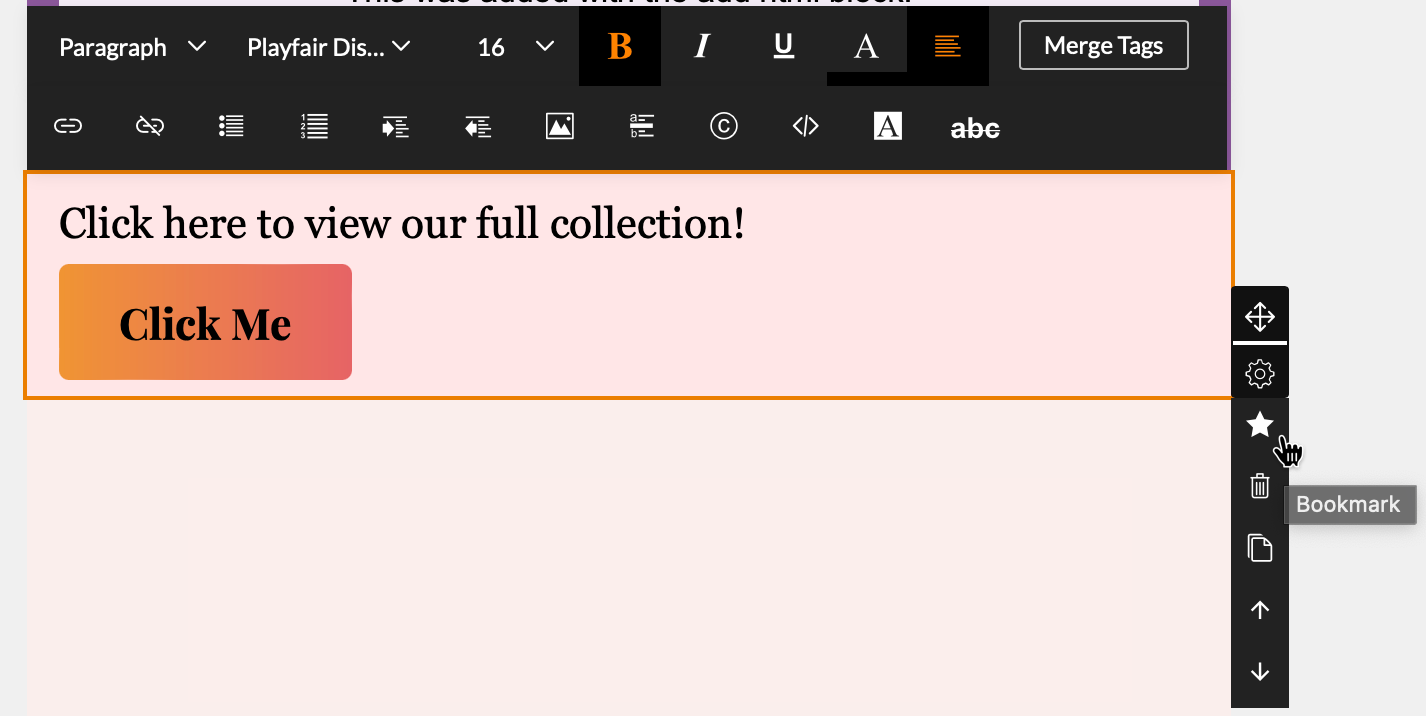Viewport: 1426px width, 716px height.
Task: Open the font size 16 dropdown
Action: pos(515,47)
